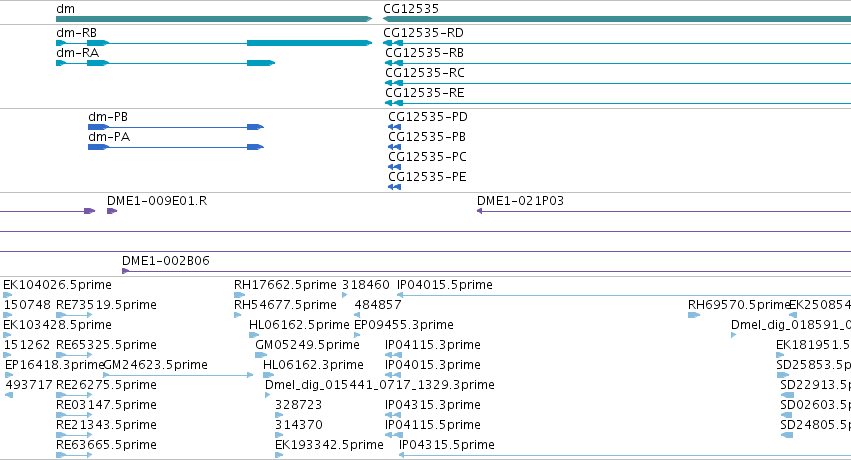851x460 pixels.
Task: Click the last exon block of dm-RA
Action: [x=261, y=63]
